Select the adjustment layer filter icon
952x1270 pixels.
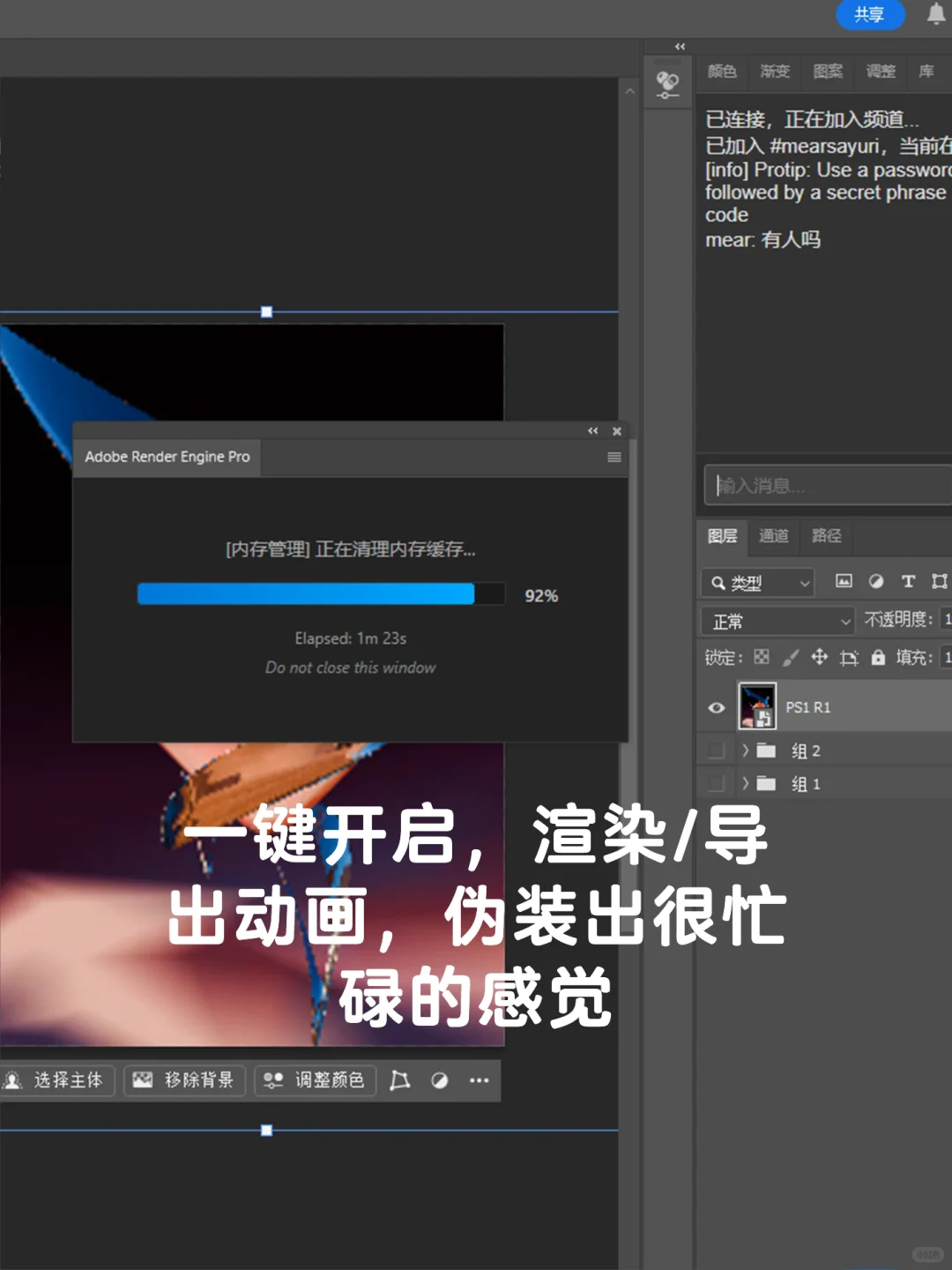[876, 581]
